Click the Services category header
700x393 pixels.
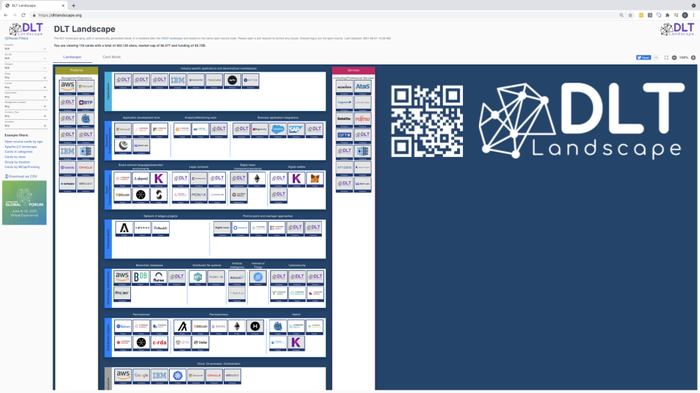point(353,70)
